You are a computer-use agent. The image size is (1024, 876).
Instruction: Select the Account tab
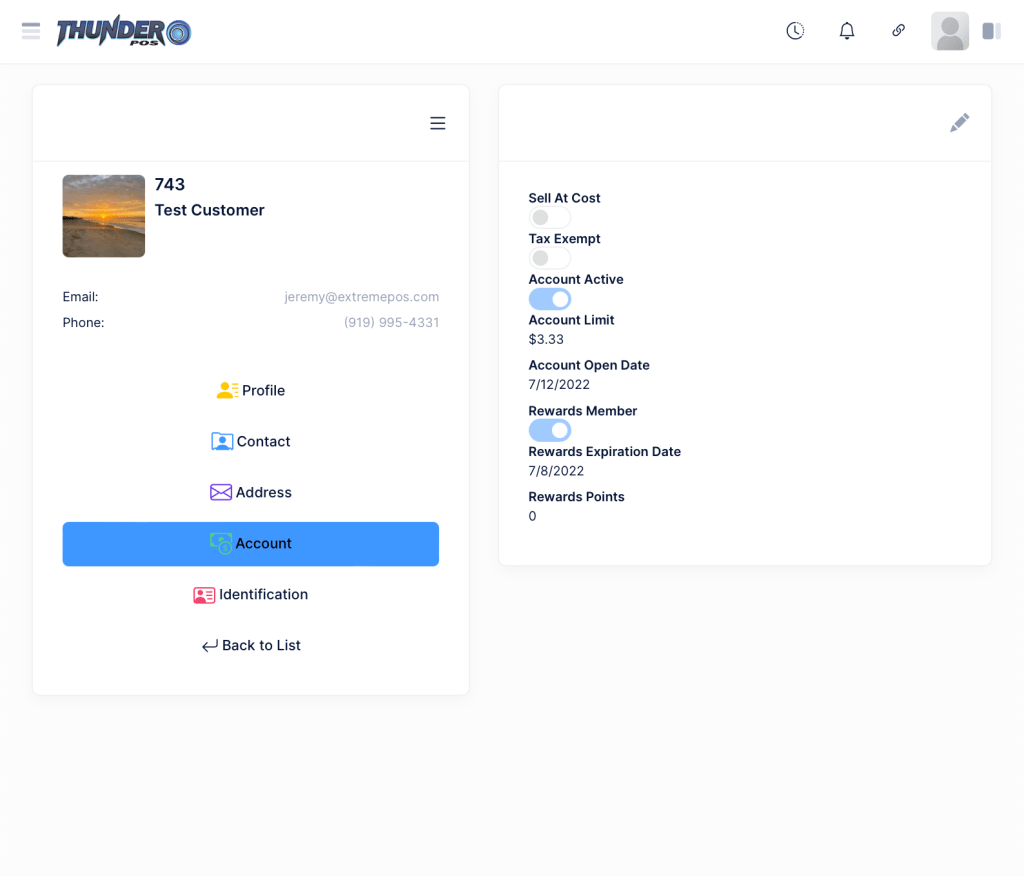click(251, 543)
